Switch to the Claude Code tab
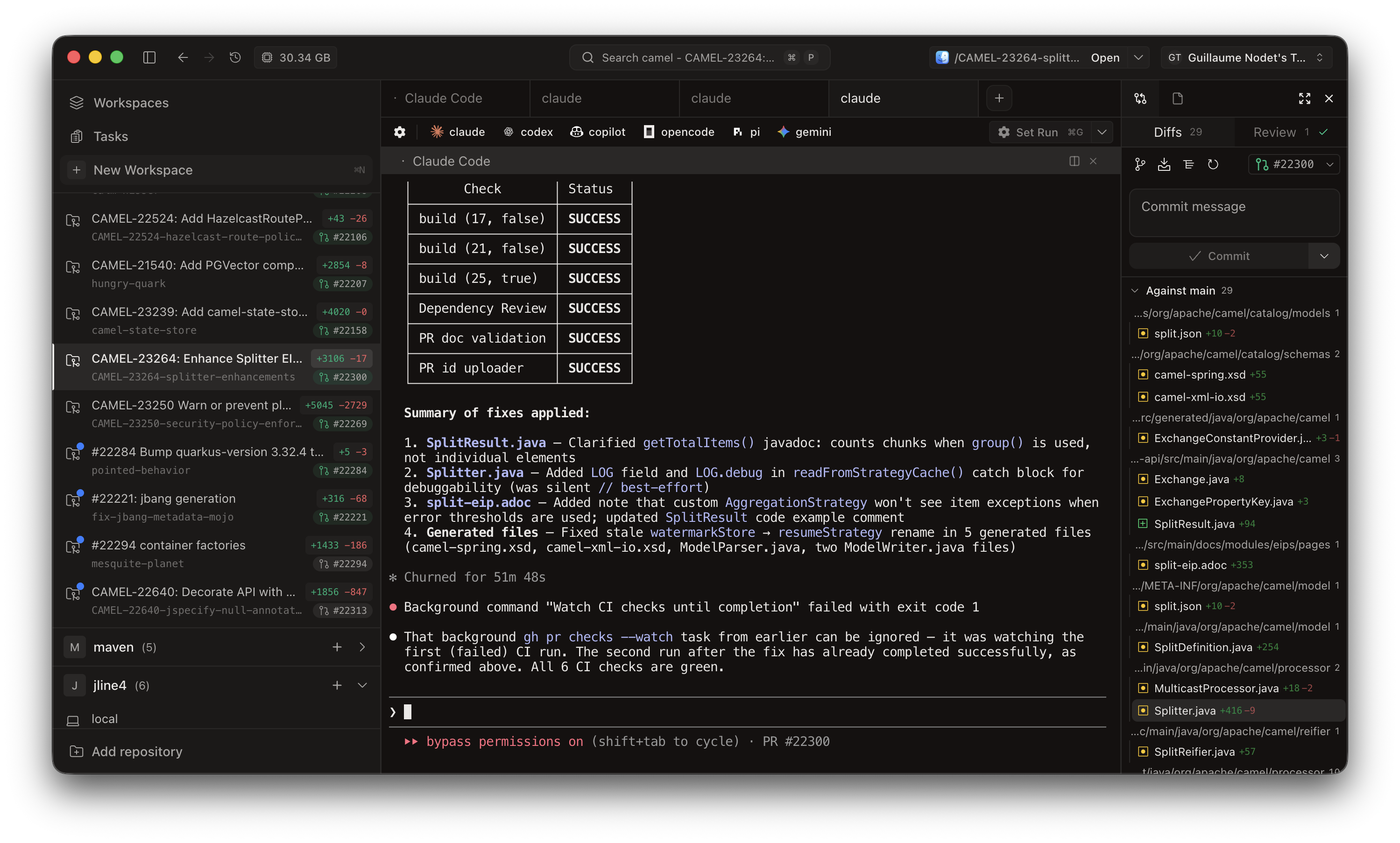 coord(443,98)
